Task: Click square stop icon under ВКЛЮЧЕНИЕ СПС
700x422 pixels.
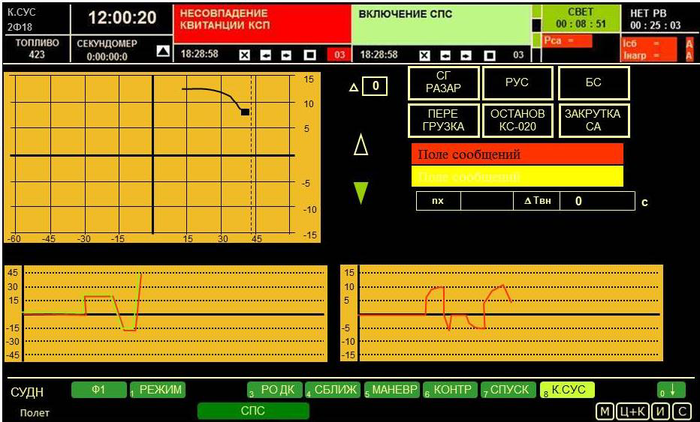Action: click(x=487, y=54)
